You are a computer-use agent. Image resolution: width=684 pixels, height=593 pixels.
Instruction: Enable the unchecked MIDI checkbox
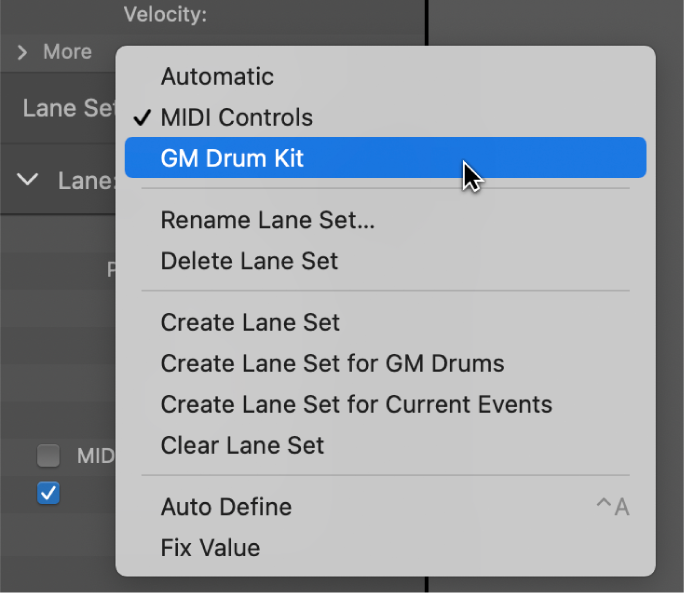[x=48, y=457]
